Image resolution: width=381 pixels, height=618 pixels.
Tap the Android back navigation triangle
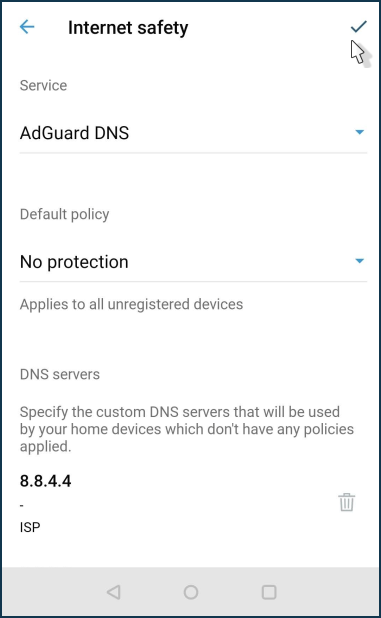tap(113, 592)
